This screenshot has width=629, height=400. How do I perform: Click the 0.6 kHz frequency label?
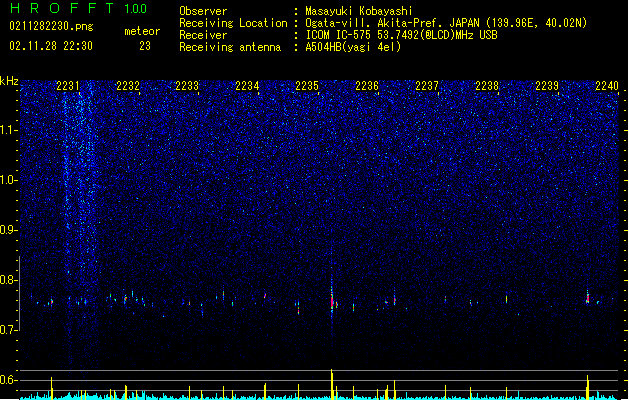[9, 380]
